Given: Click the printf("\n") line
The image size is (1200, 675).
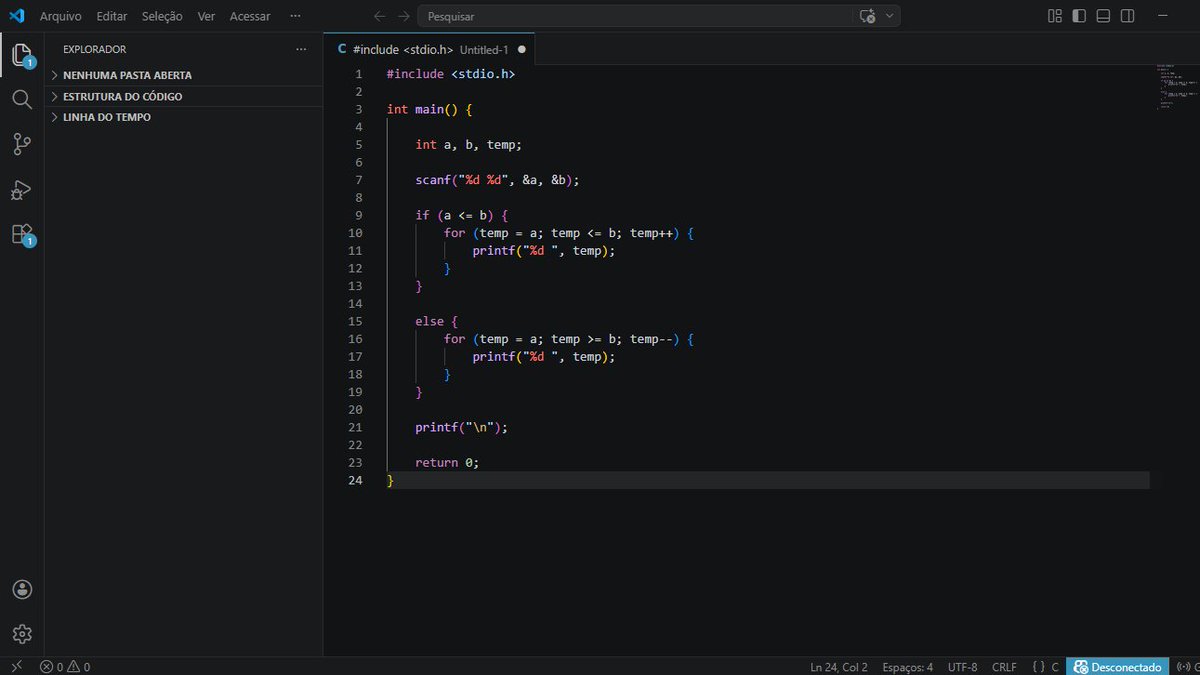Looking at the screenshot, I should click(x=462, y=427).
